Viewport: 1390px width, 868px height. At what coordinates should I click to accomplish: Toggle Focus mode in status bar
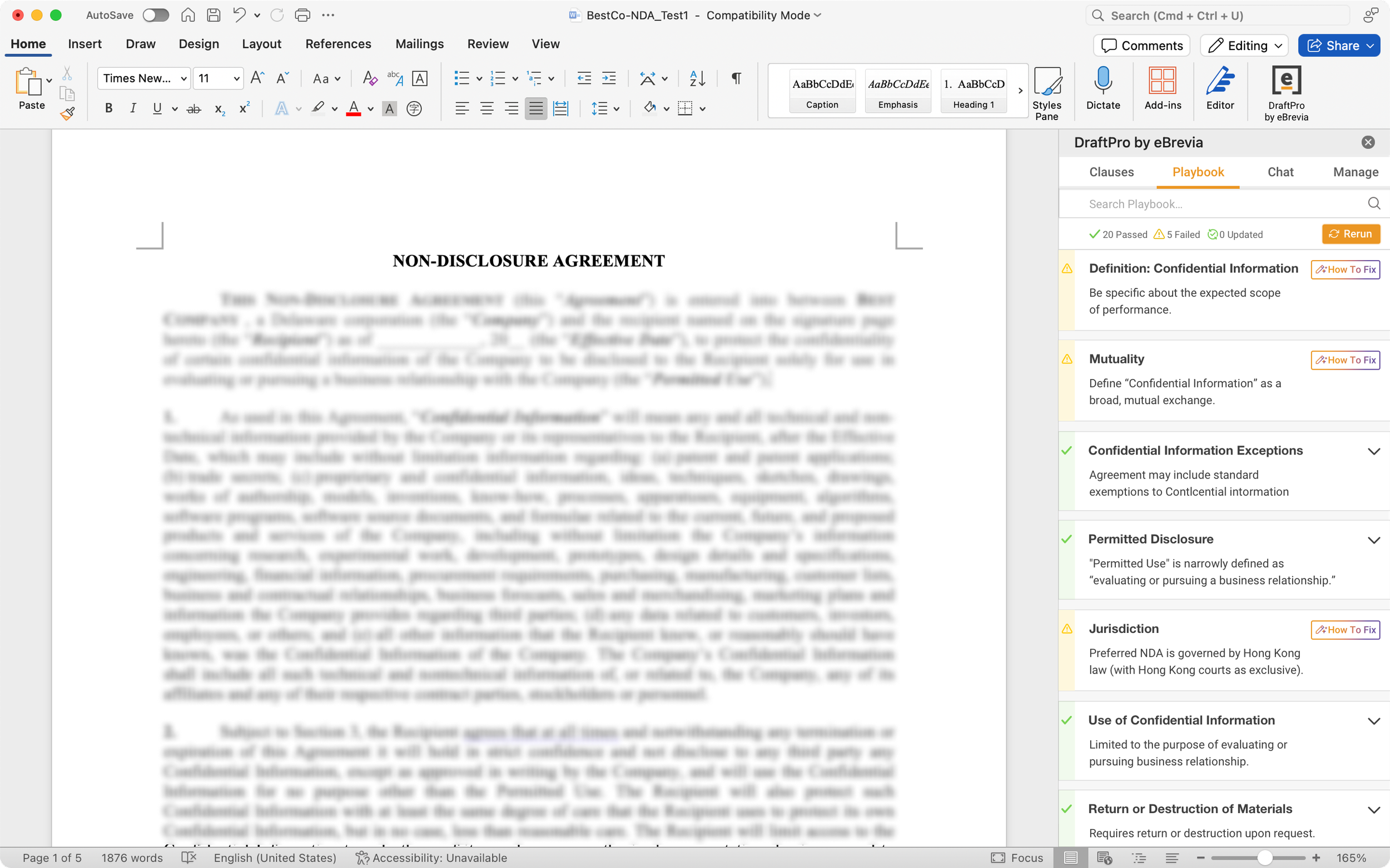pos(1017,857)
